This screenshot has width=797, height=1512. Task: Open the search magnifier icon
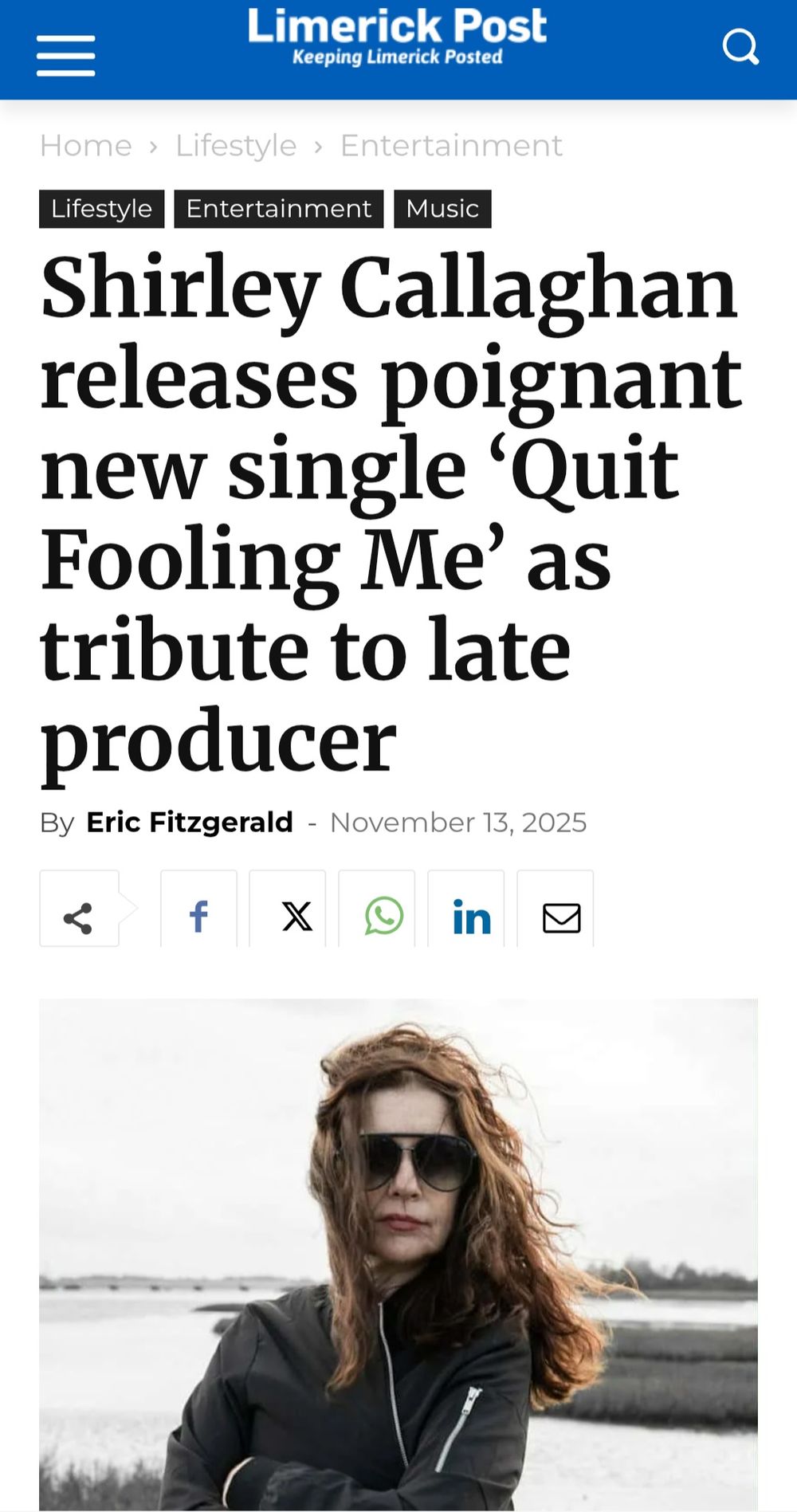click(740, 47)
